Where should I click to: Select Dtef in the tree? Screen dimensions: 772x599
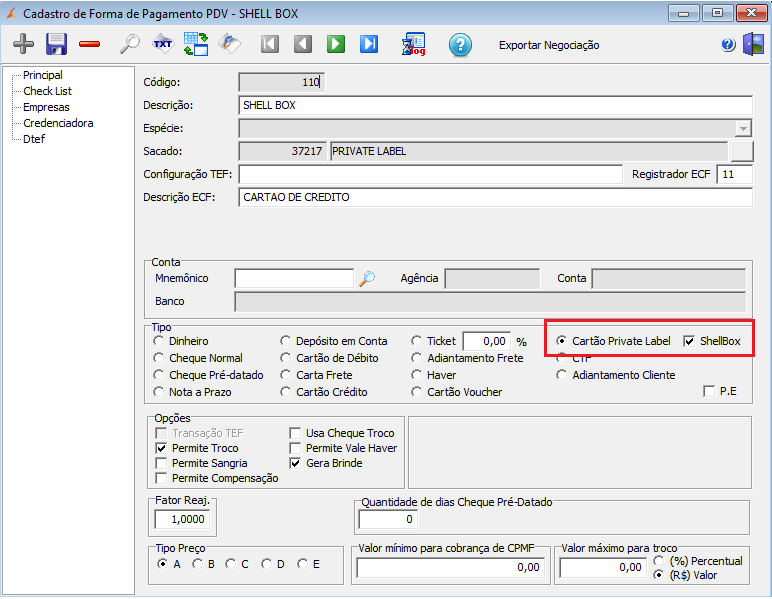click(x=34, y=139)
